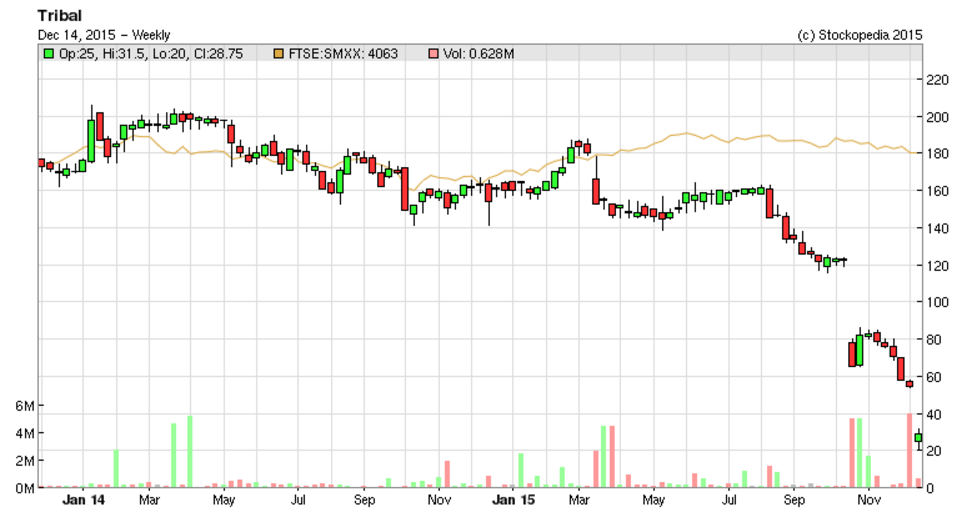Click the 'Sep' label before Jan 15
The image size is (970, 522).
[364, 500]
